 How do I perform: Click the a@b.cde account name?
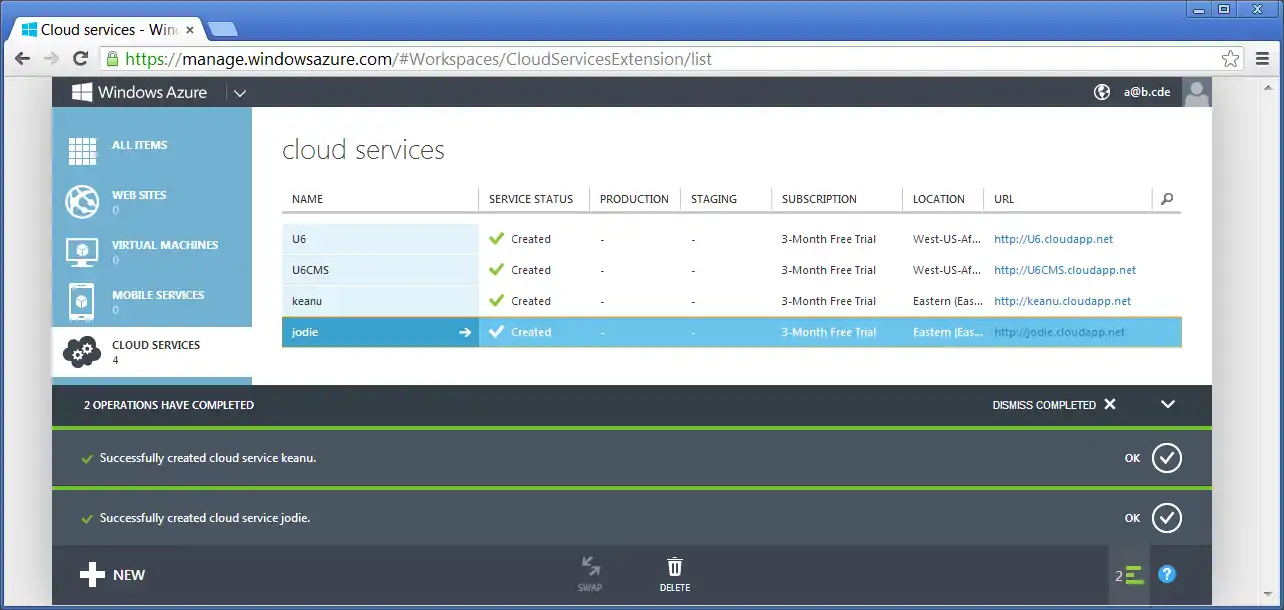point(1147,92)
